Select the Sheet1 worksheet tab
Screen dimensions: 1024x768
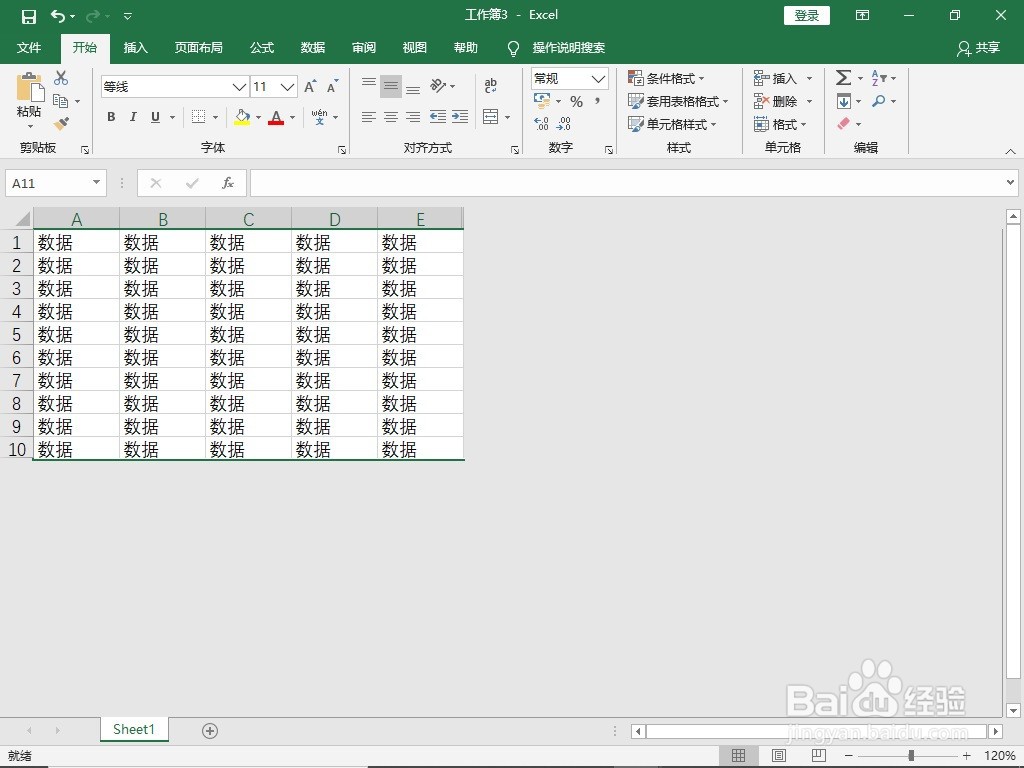133,730
